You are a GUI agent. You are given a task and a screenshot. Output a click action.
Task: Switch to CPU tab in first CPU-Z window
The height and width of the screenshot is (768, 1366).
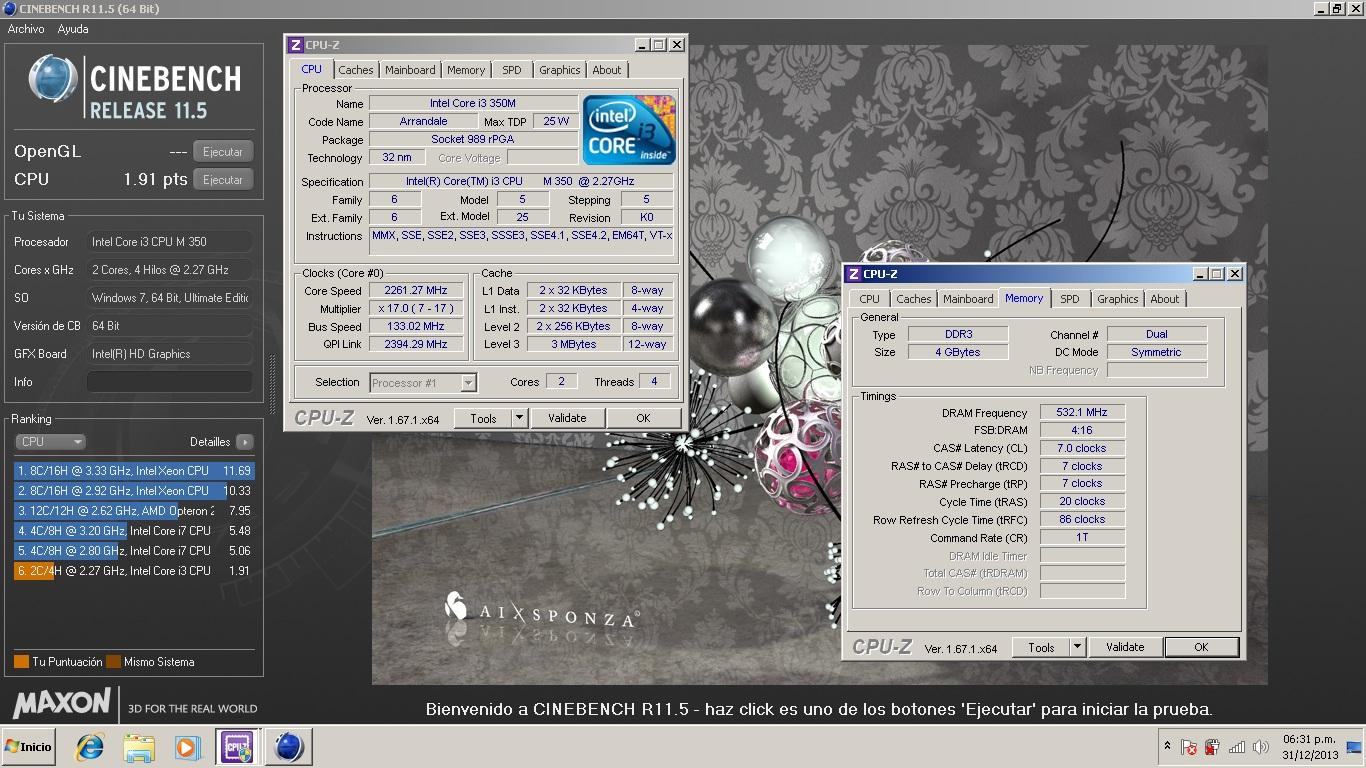312,69
